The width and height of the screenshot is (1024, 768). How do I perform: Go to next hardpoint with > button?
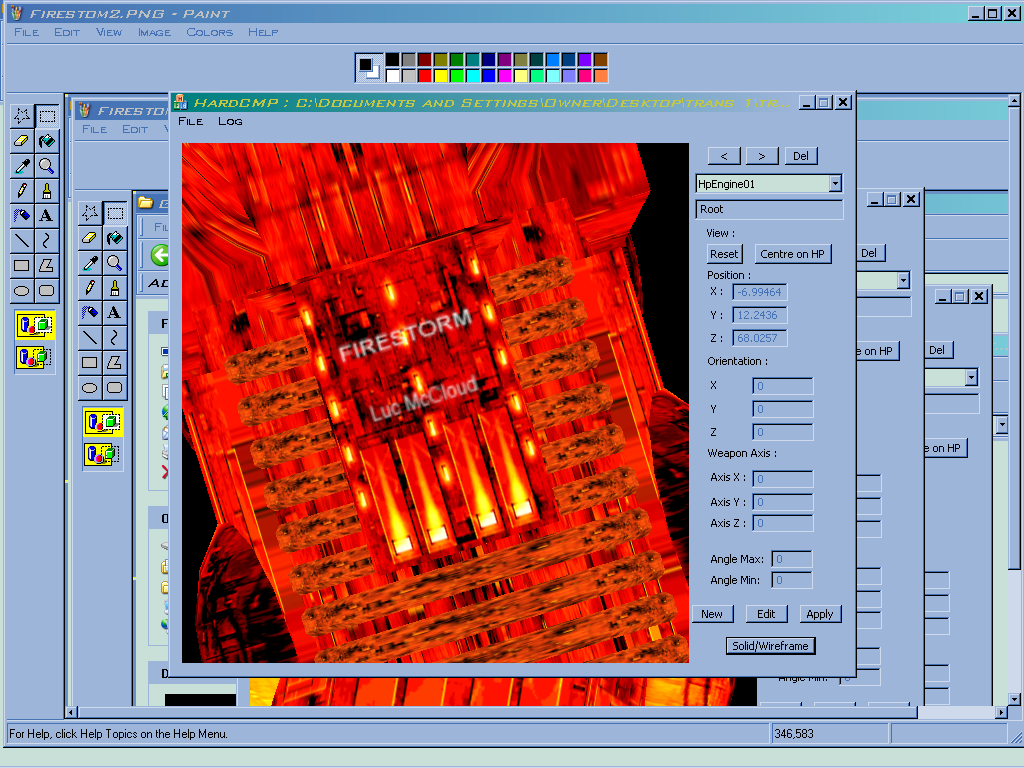(761, 156)
